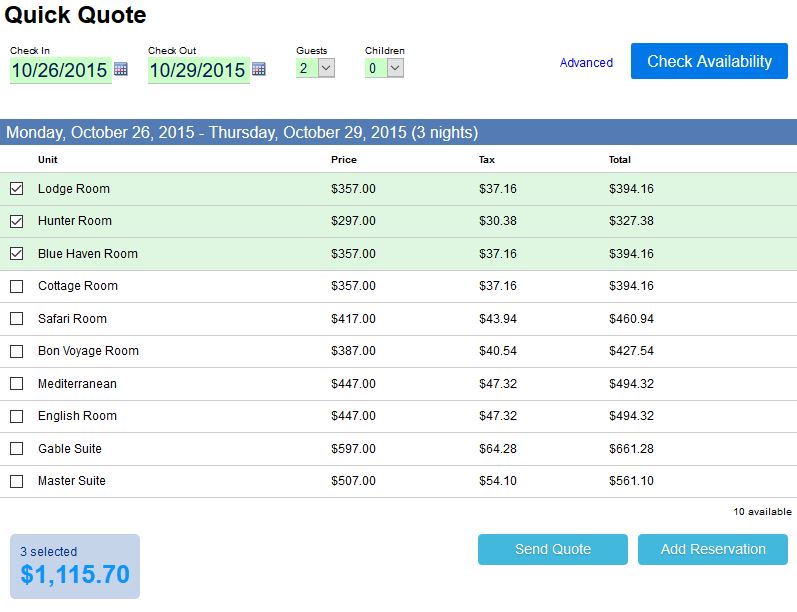Click the Advanced link
The image size is (797, 612).
click(x=586, y=63)
